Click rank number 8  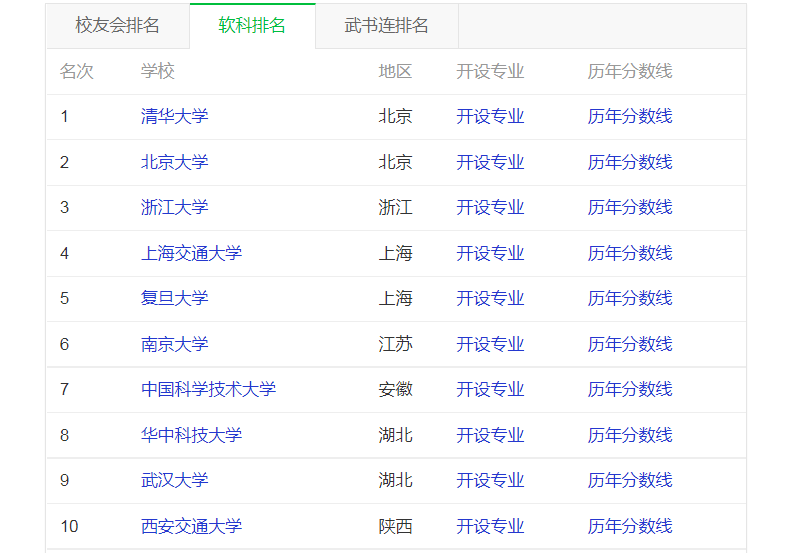coord(64,436)
